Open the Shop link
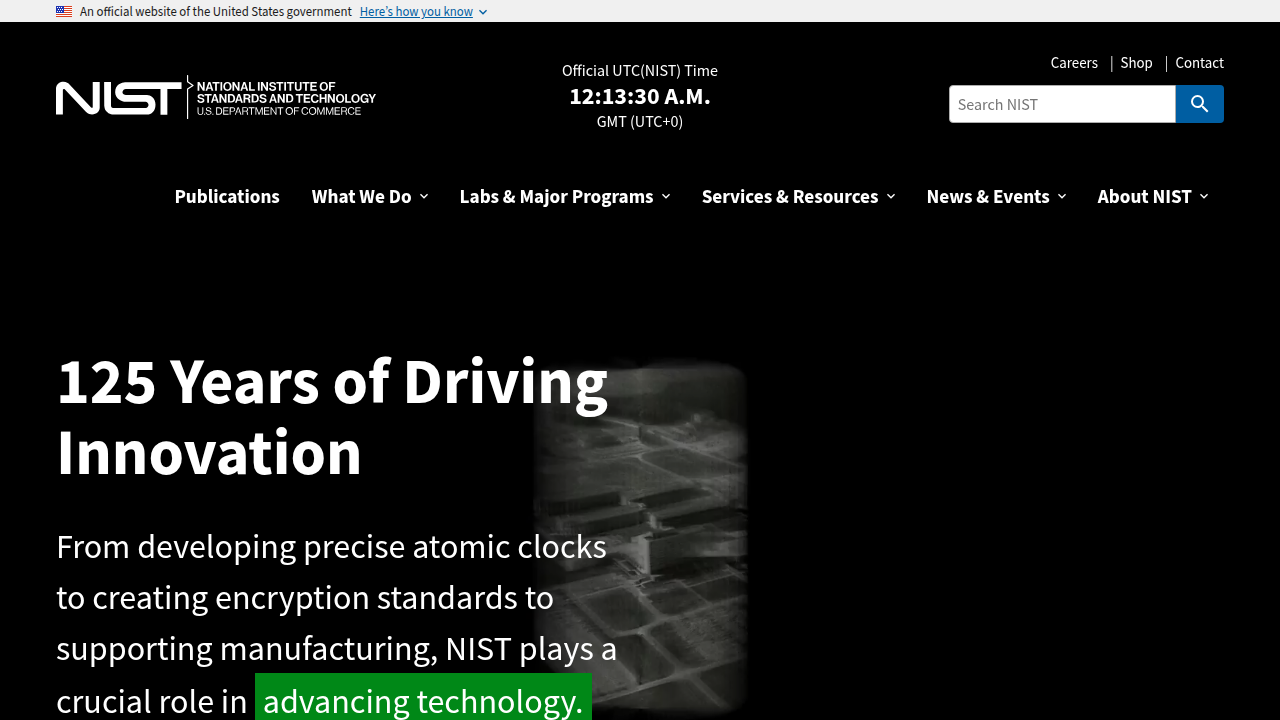 pos(1136,62)
